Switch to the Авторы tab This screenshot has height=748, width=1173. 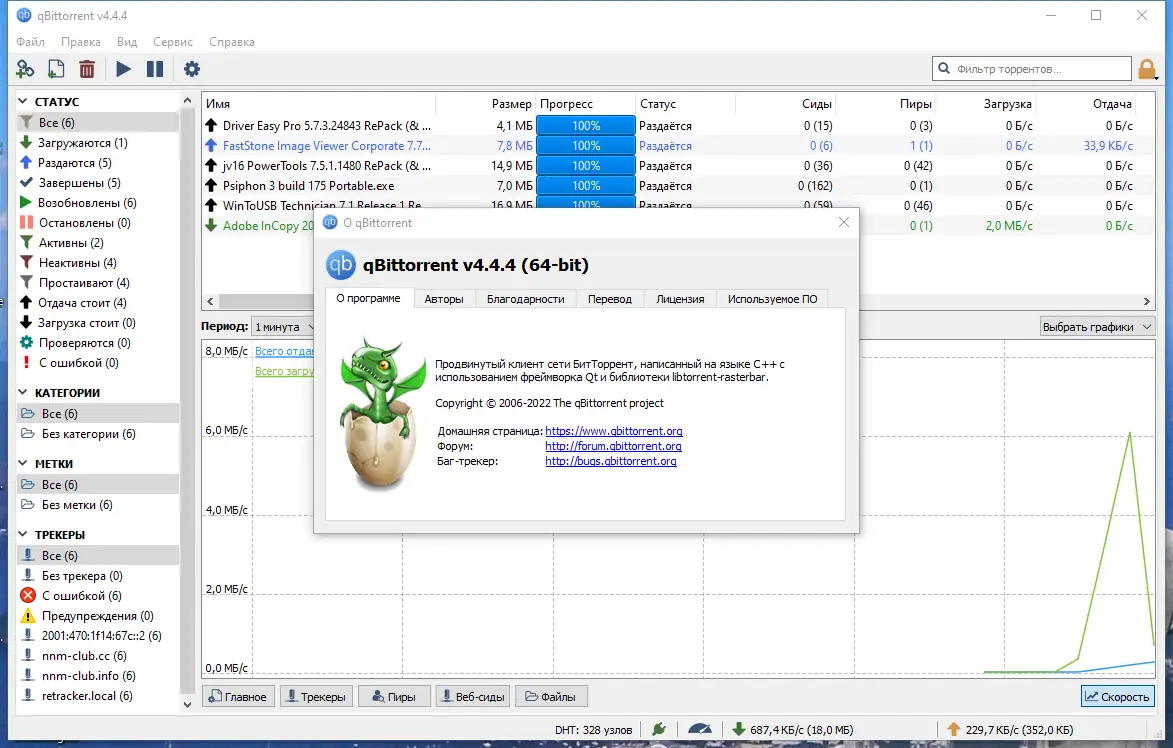pyautogui.click(x=444, y=299)
